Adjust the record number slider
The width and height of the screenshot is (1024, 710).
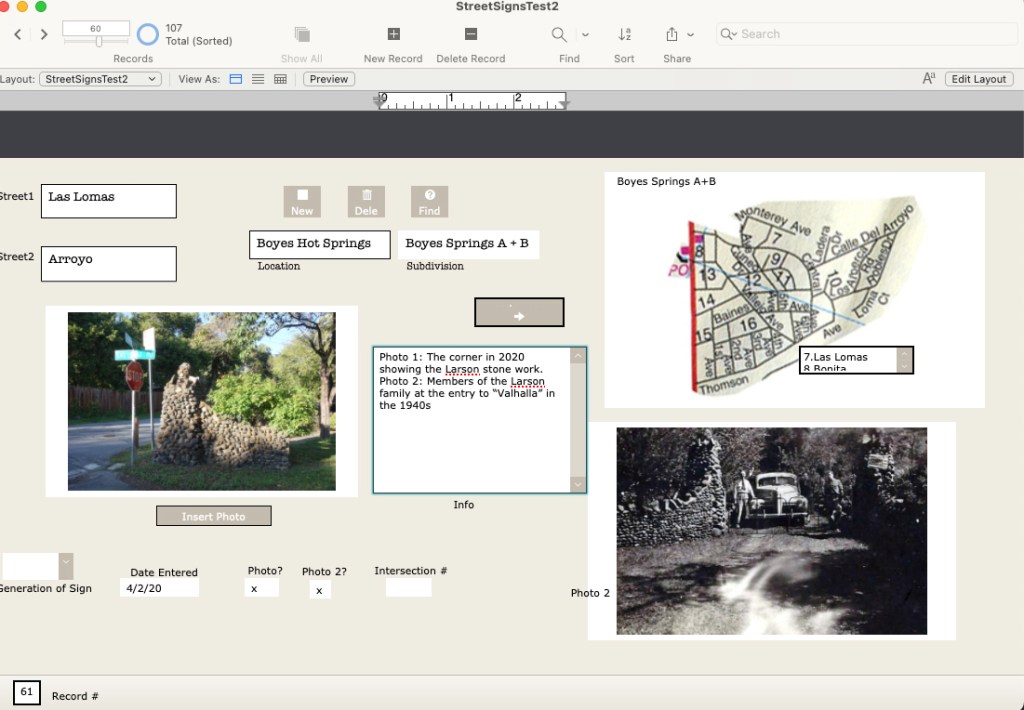pos(98,41)
